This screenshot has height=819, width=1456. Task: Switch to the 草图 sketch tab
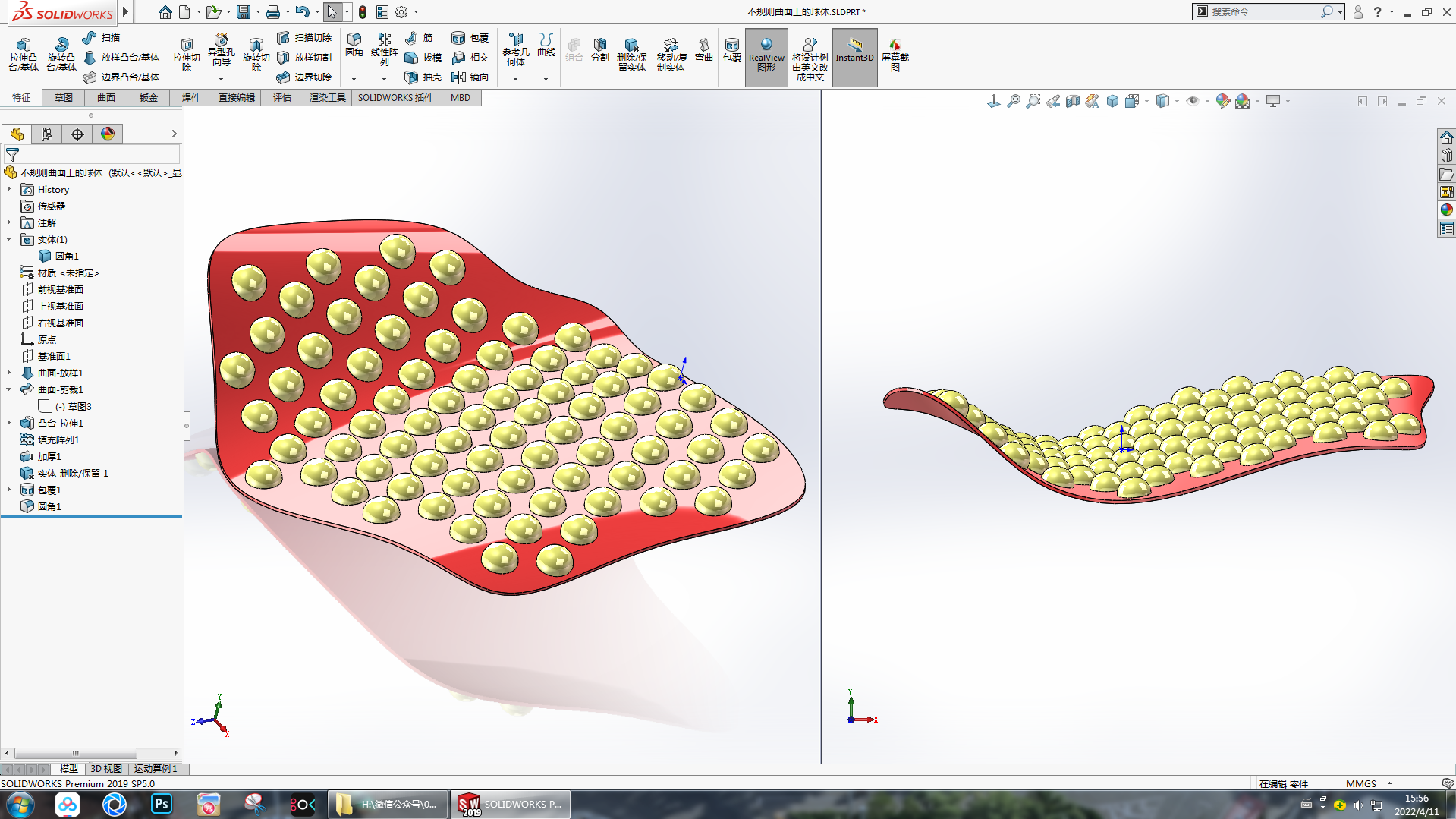pos(64,98)
